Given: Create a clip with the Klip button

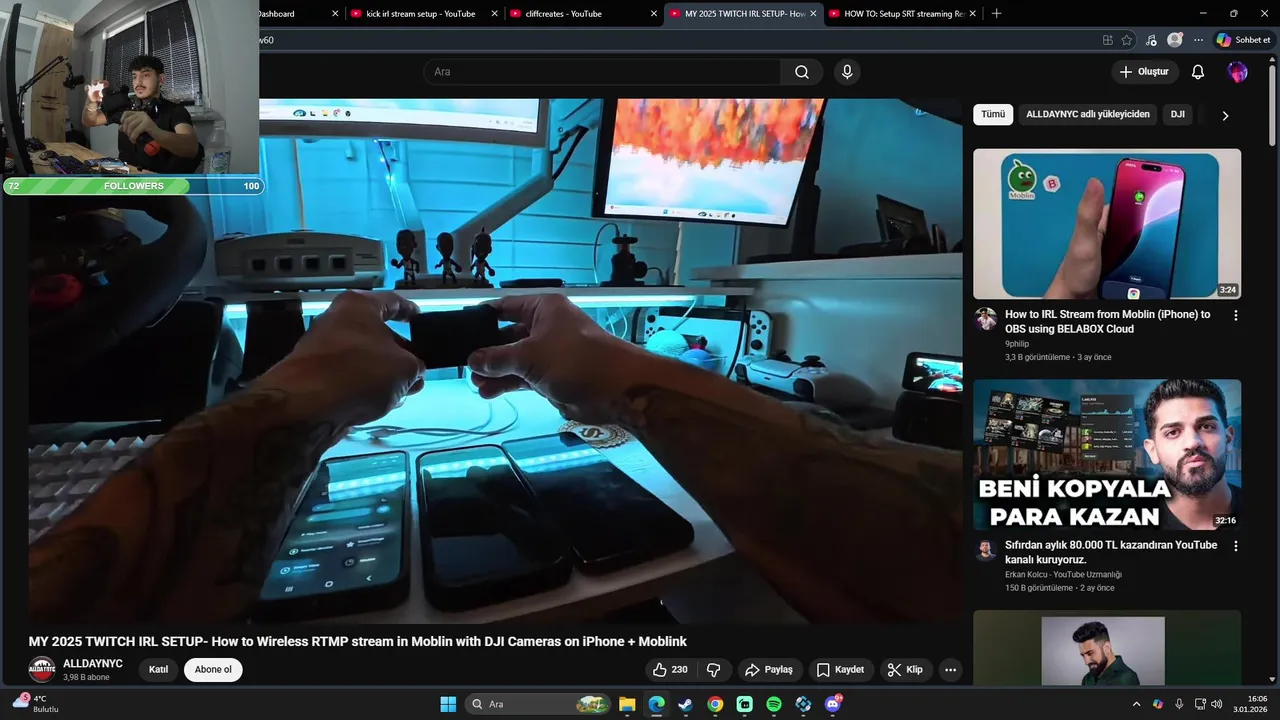Looking at the screenshot, I should (905, 670).
